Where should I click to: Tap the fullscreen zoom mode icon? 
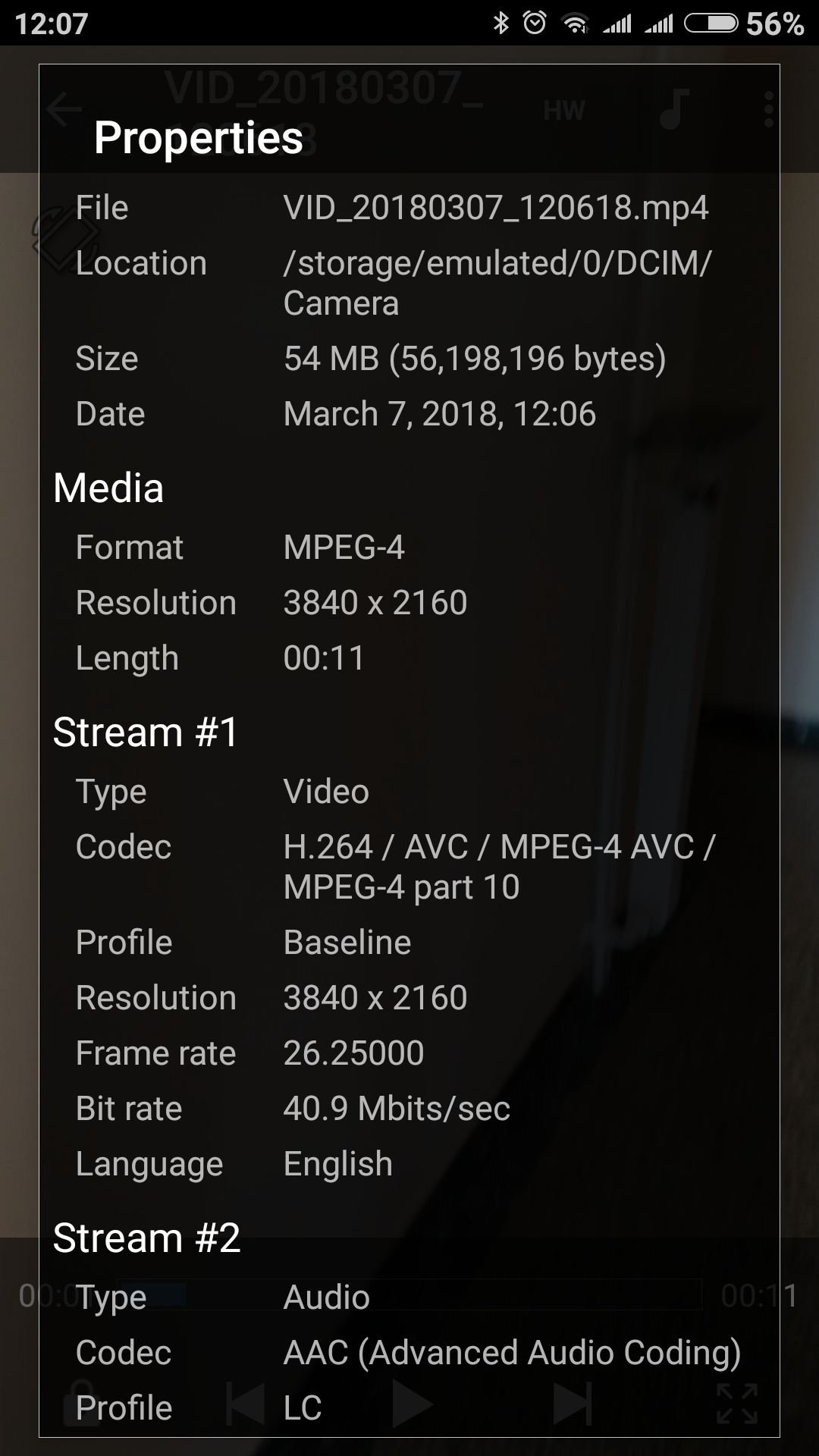click(x=737, y=1404)
